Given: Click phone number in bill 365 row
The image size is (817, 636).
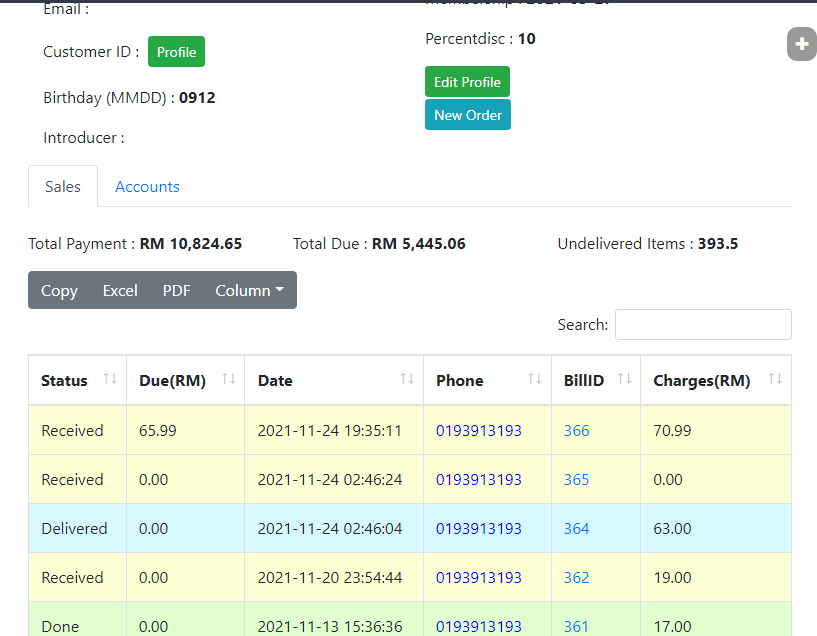Looking at the screenshot, I should tap(478, 480).
